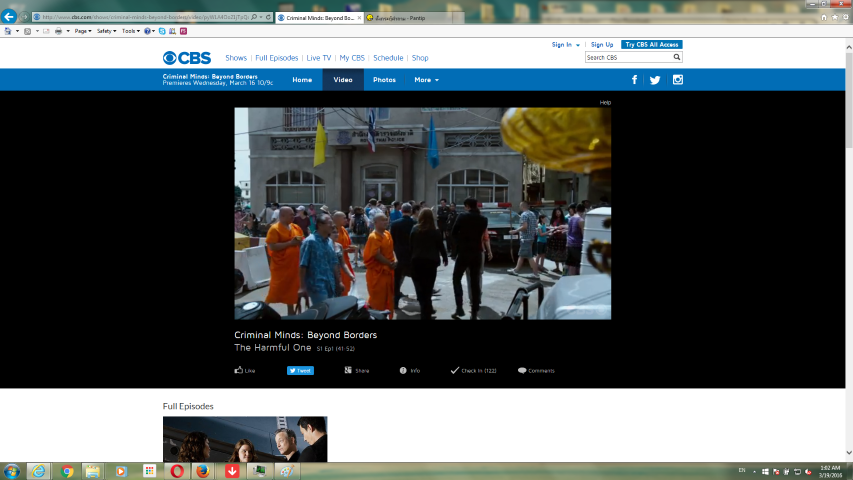Click the search magnifier in the CBS search box
This screenshot has height=480, width=853.
[677, 57]
